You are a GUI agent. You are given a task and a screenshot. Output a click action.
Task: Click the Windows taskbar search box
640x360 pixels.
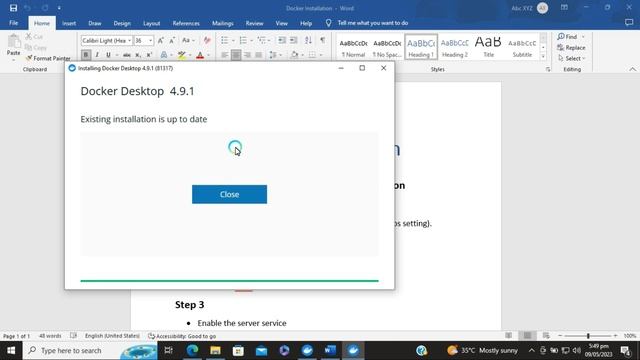point(90,351)
